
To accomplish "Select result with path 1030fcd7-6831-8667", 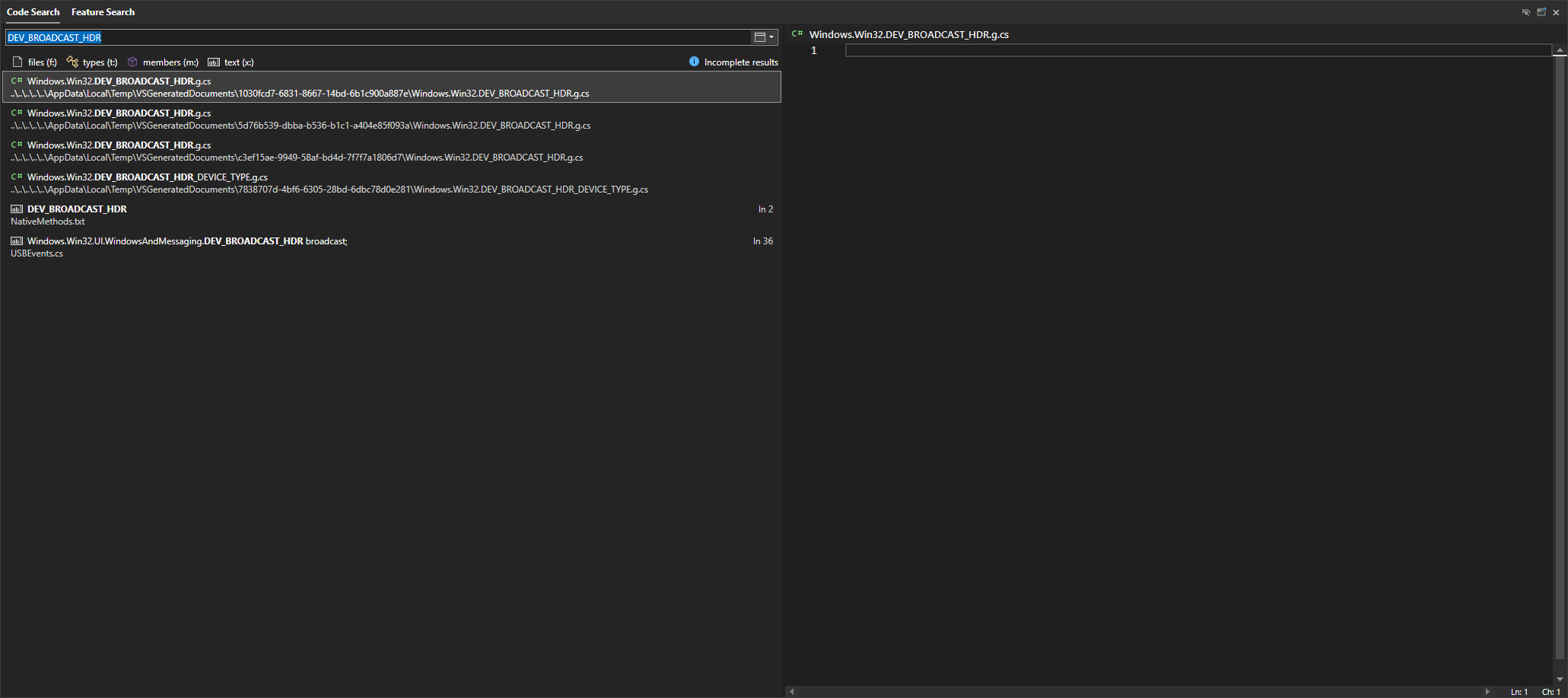I will tap(392, 87).
